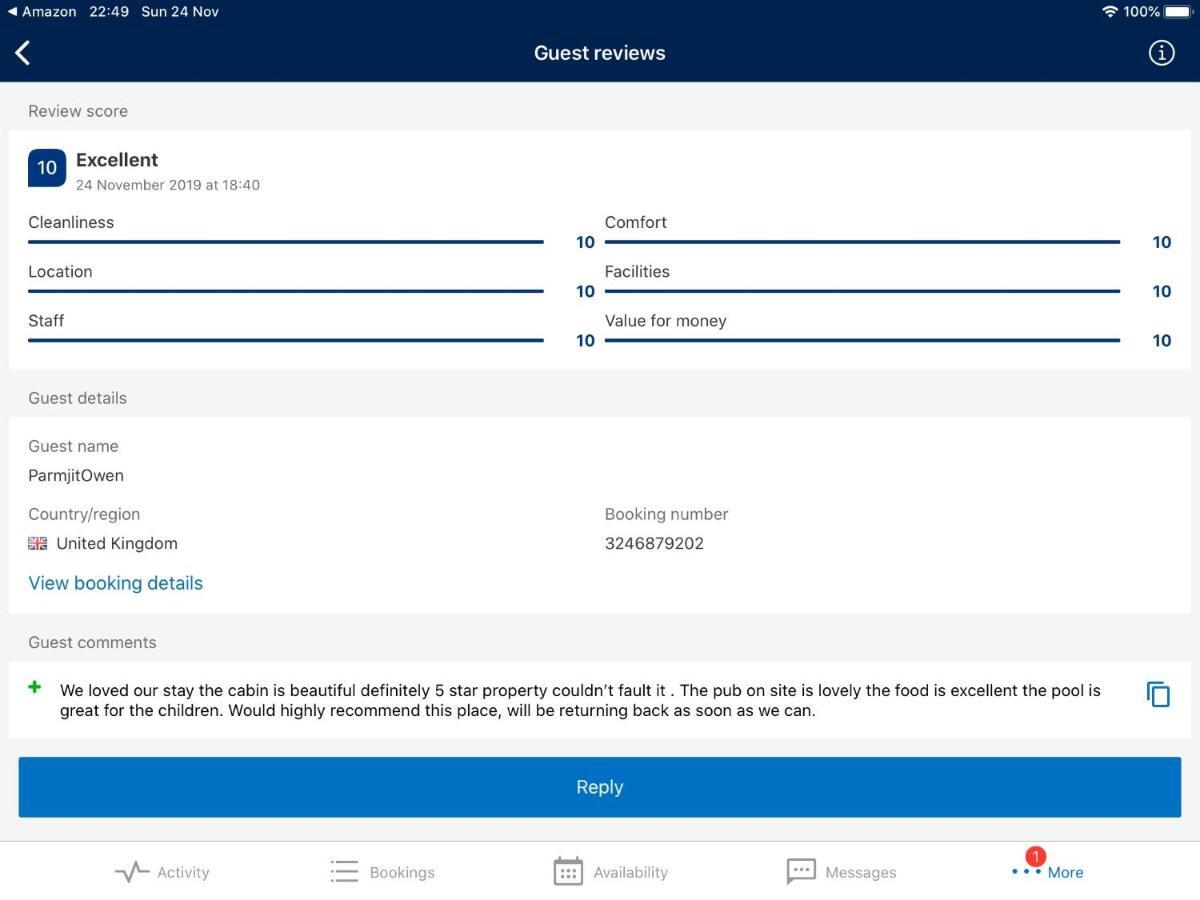Tap the Booking number label

tap(666, 514)
